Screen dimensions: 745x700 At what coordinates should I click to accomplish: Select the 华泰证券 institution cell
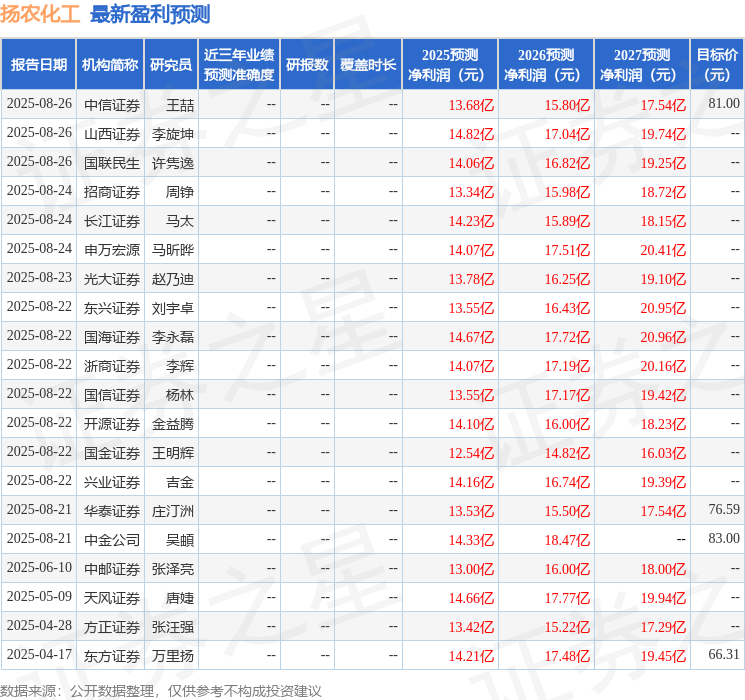[112, 511]
